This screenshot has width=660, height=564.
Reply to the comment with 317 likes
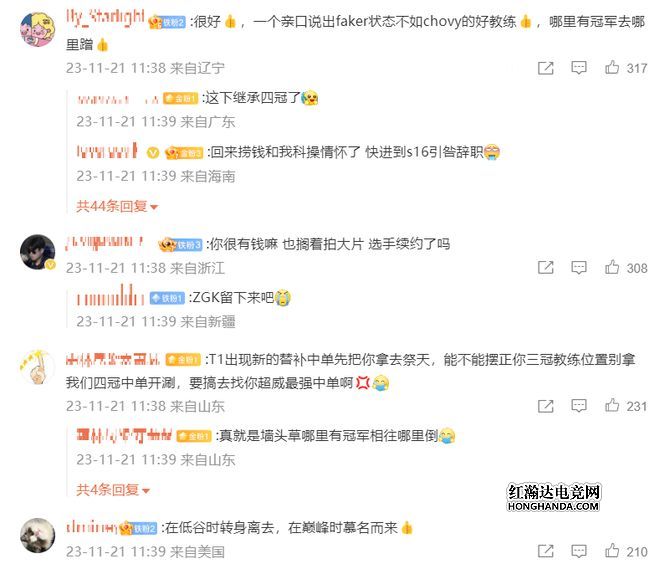click(x=579, y=68)
